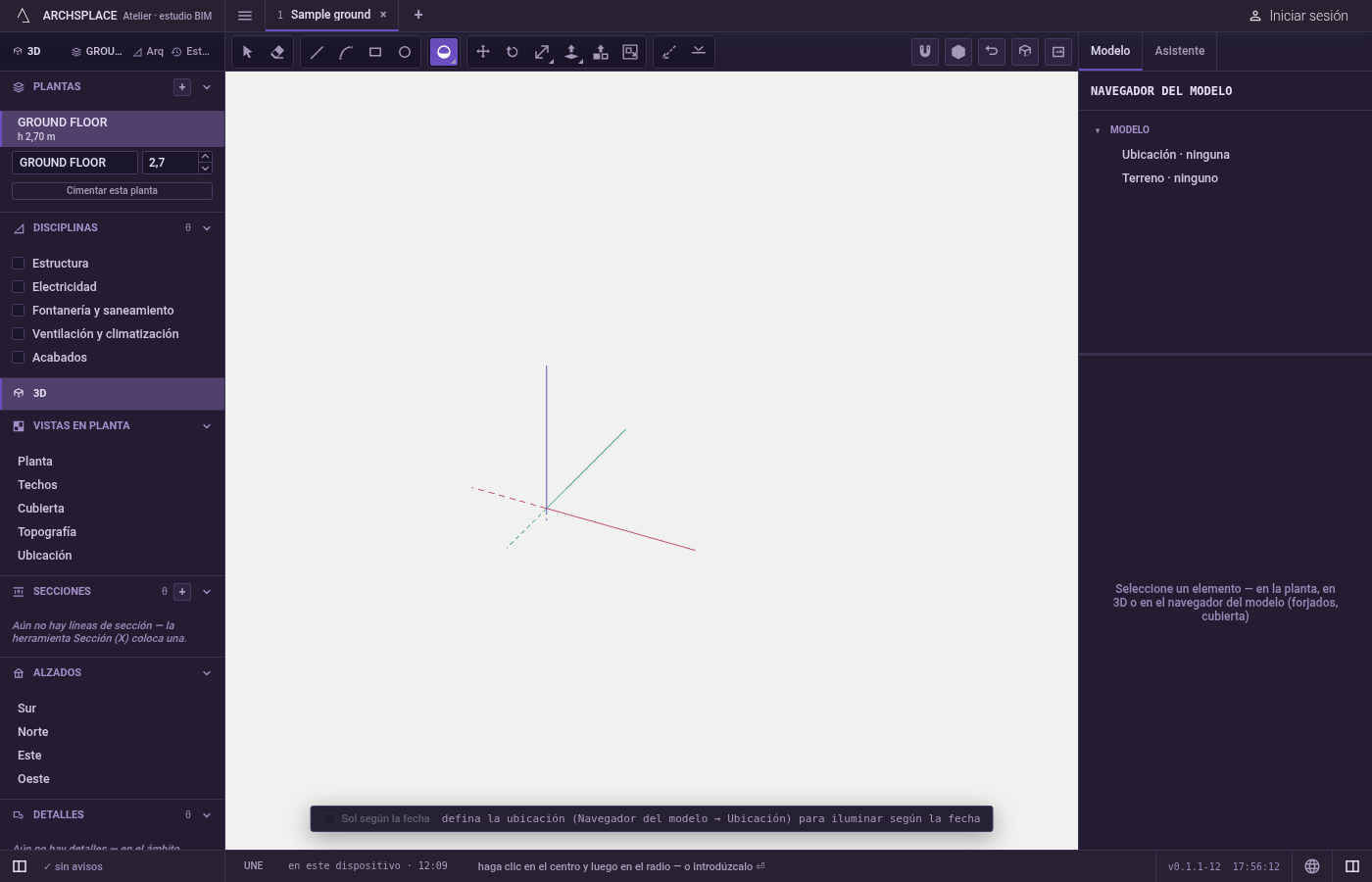Collapse the DISCIPLINAS section chevron

coord(207,228)
